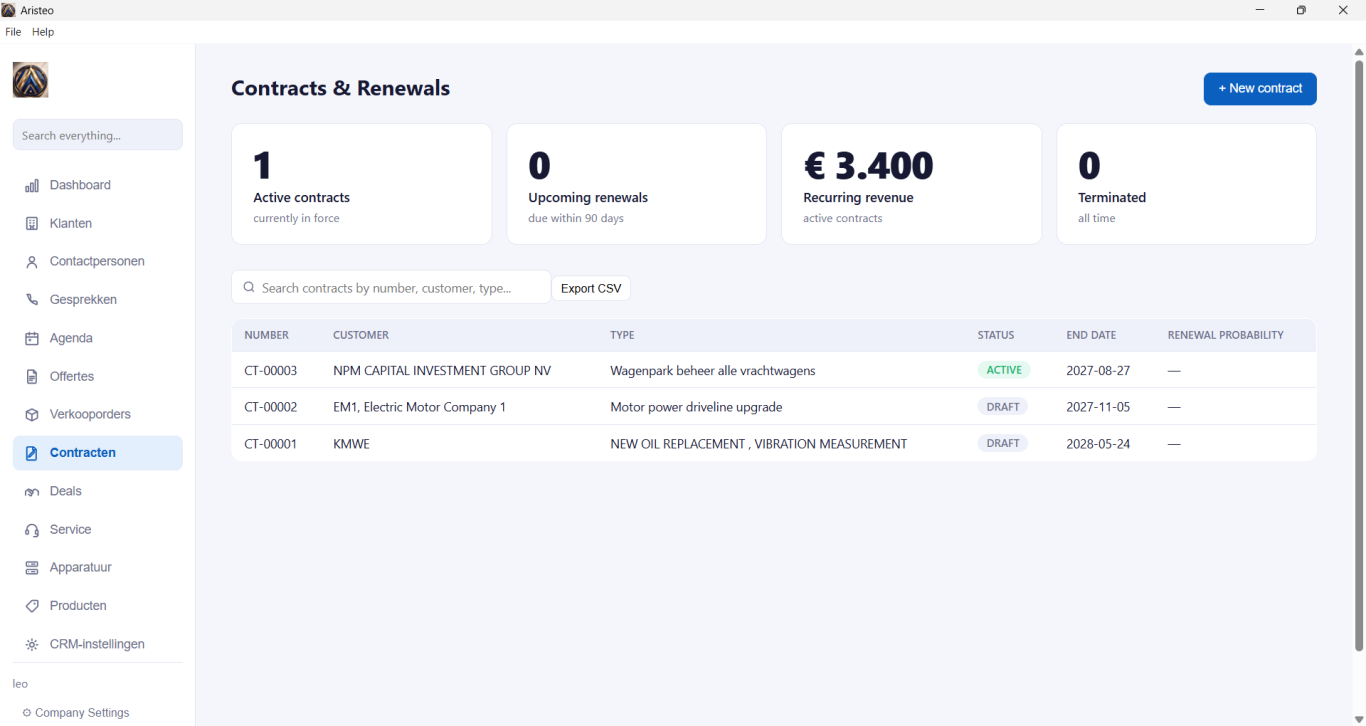Image resolution: width=1366 pixels, height=726 pixels.
Task: Click scrollbar down arrow
Action: click(1359, 719)
